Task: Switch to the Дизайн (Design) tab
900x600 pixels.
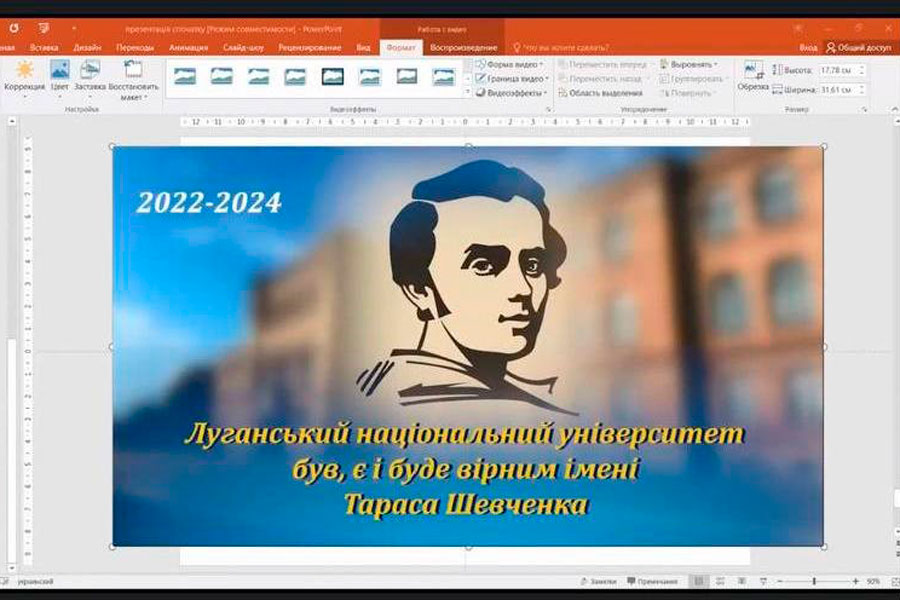Action: [87, 48]
